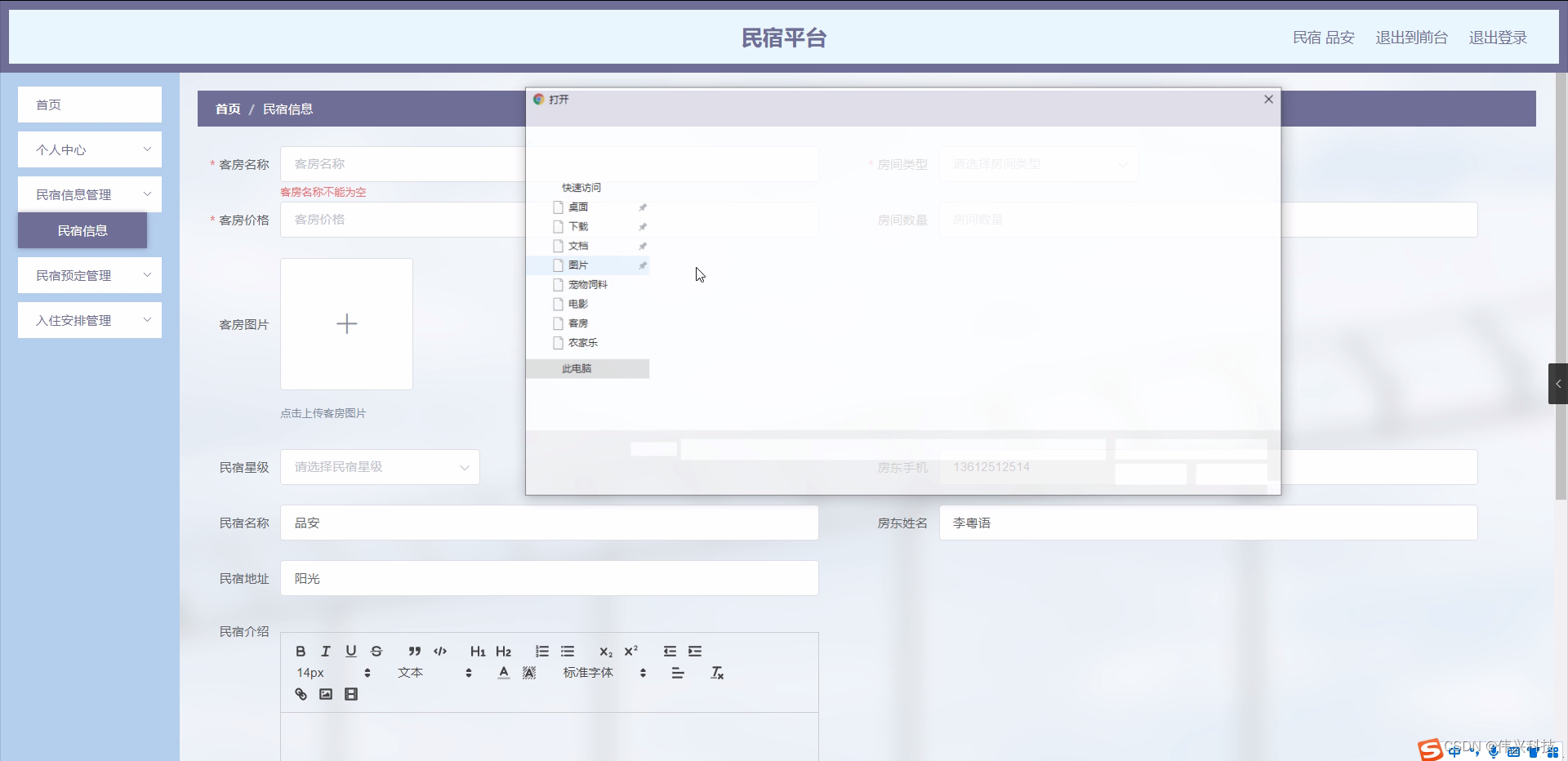
Task: Toggle bold formatting in the 民宿介绍 editor
Action: point(300,651)
